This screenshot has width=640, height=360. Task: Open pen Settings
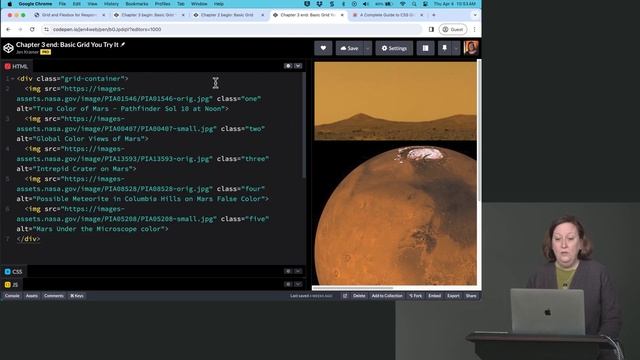[394, 48]
